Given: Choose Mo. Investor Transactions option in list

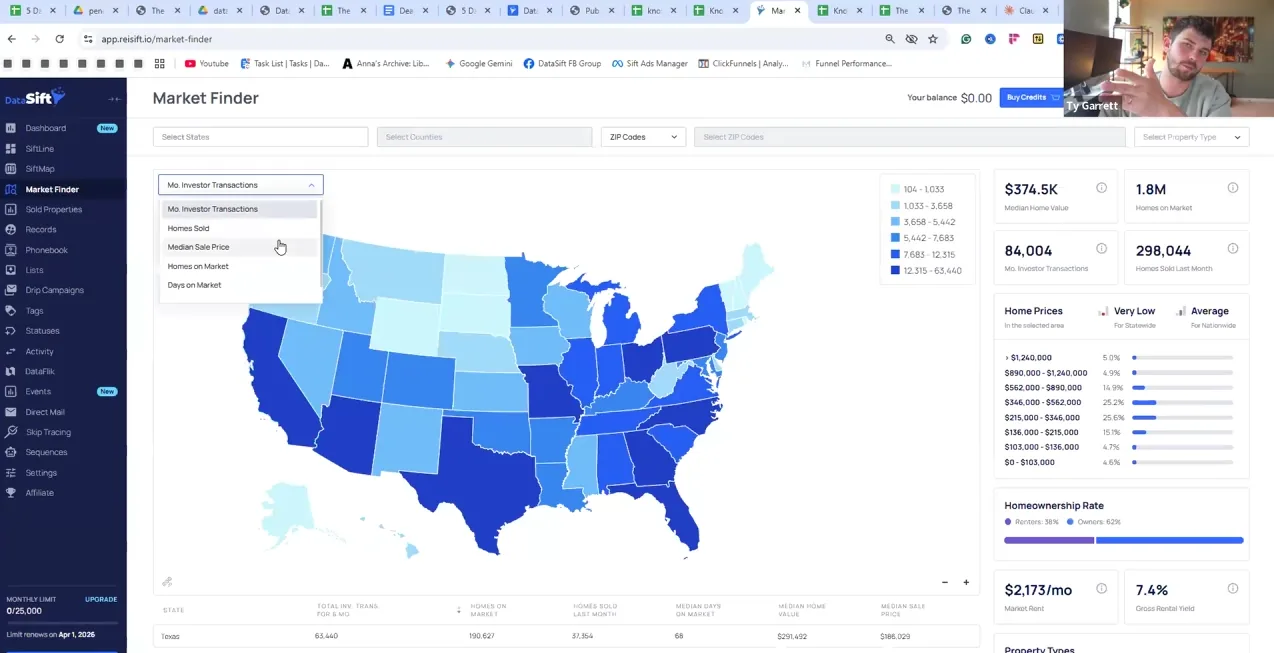Looking at the screenshot, I should (239, 209).
